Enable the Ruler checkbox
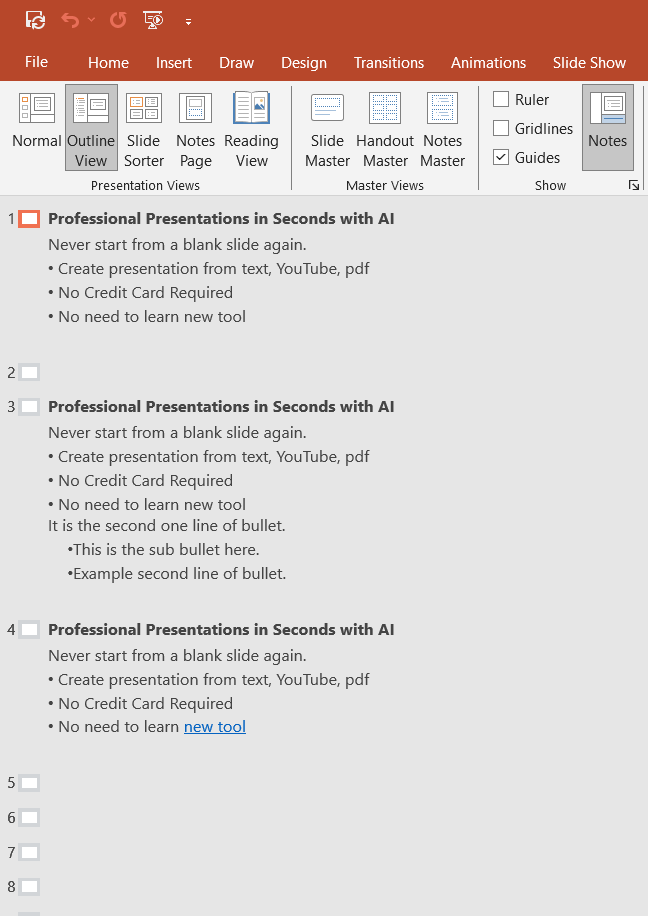Screen dimensions: 648x916 502,99
